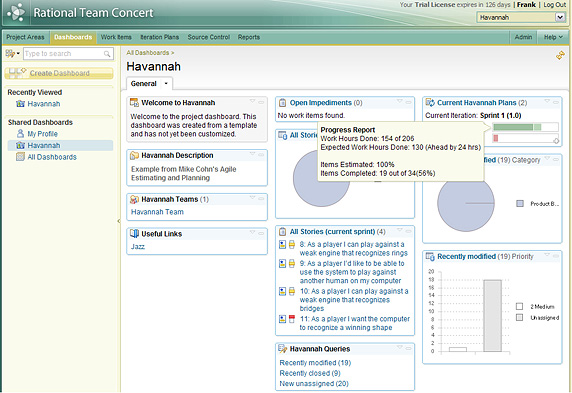Open the Reports menu

coord(249,37)
